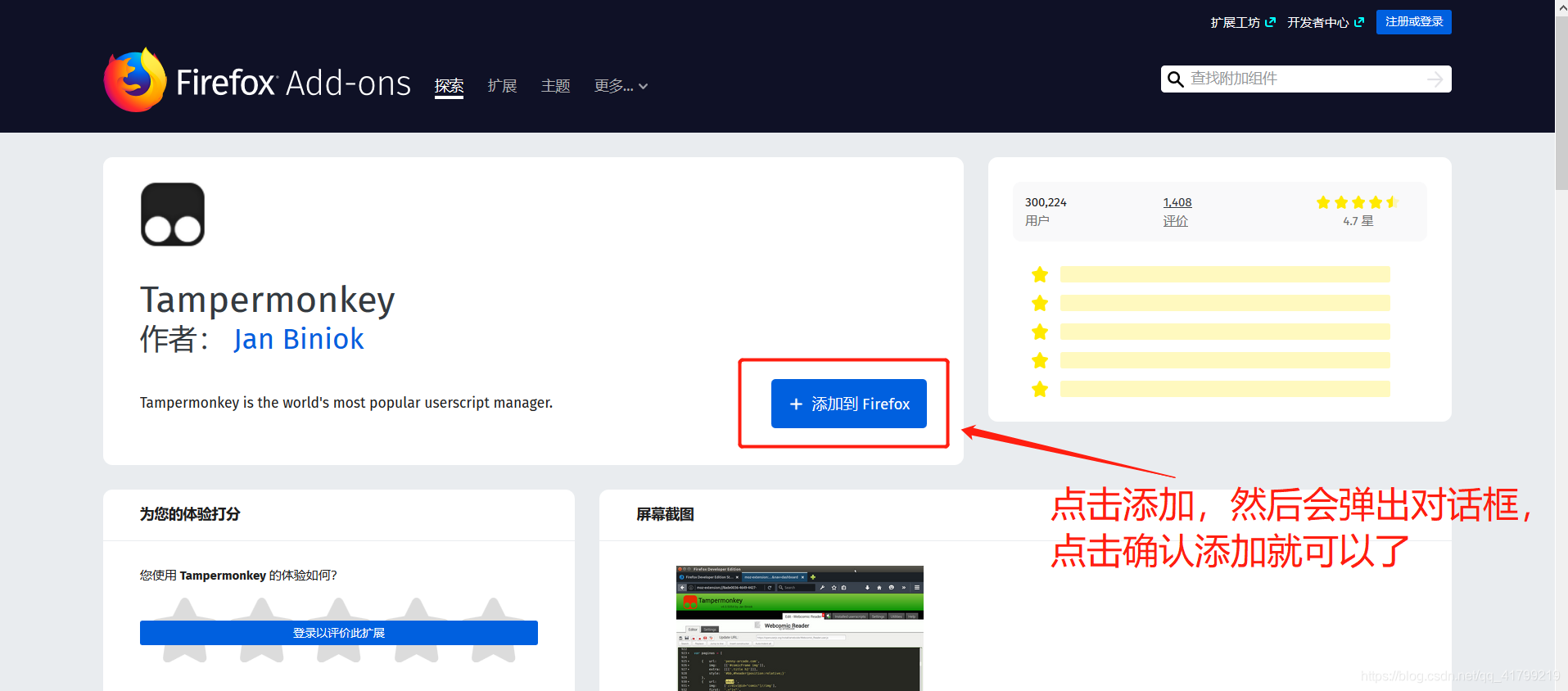Click the search magnifier icon
The height and width of the screenshot is (691, 1568).
(1175, 79)
